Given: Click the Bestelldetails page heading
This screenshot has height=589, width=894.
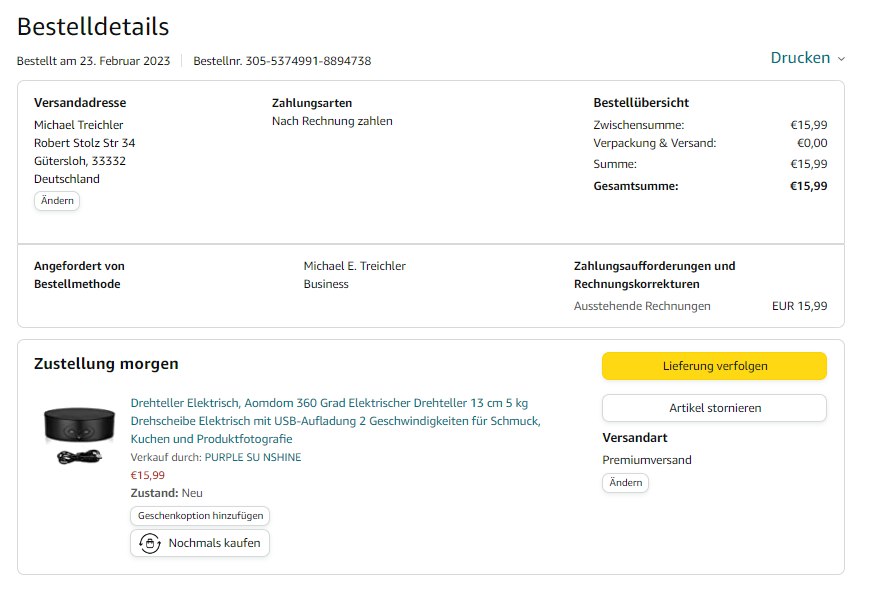Looking at the screenshot, I should tap(93, 27).
